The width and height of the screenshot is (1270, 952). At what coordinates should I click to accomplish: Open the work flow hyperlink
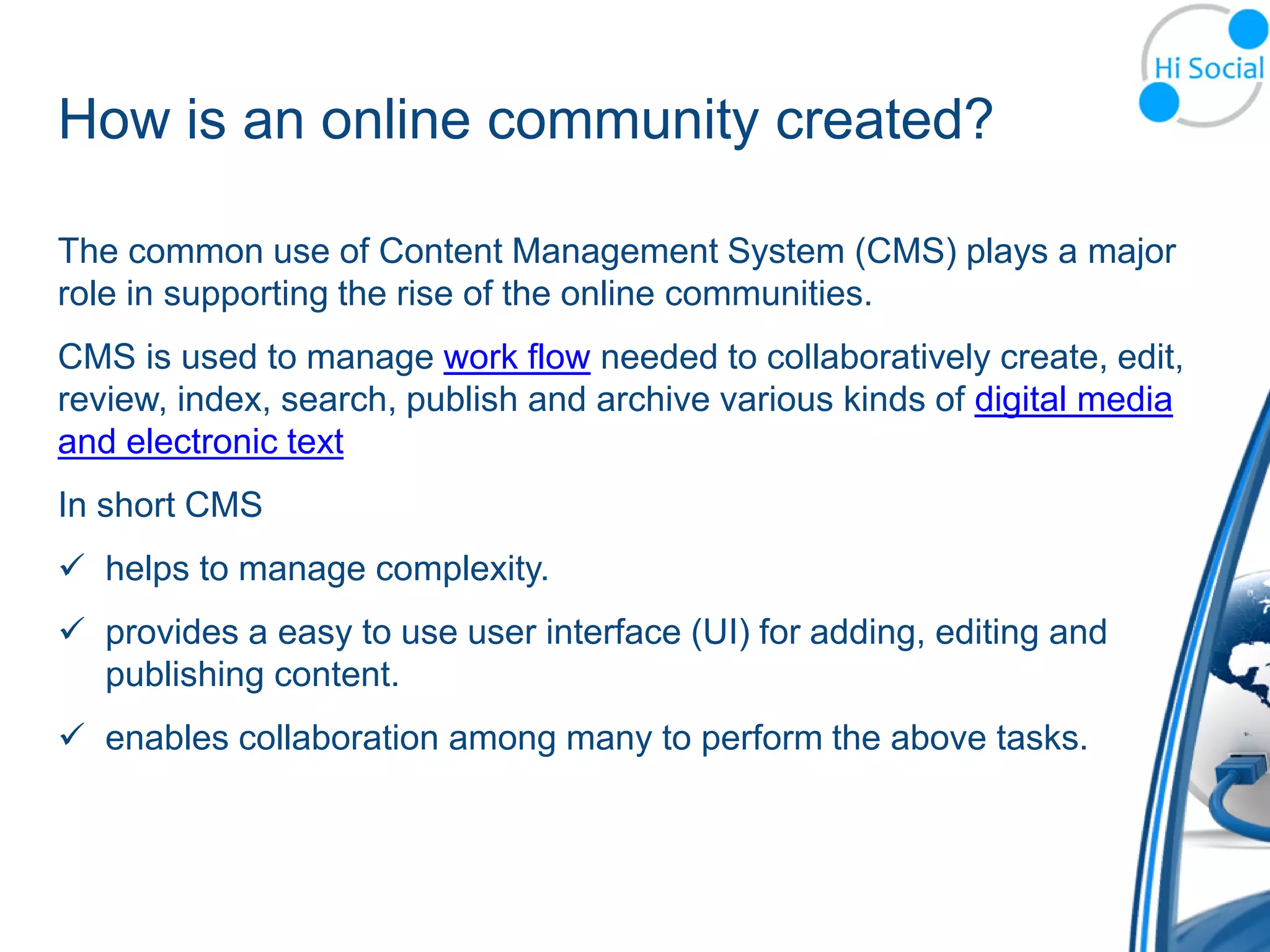517,358
